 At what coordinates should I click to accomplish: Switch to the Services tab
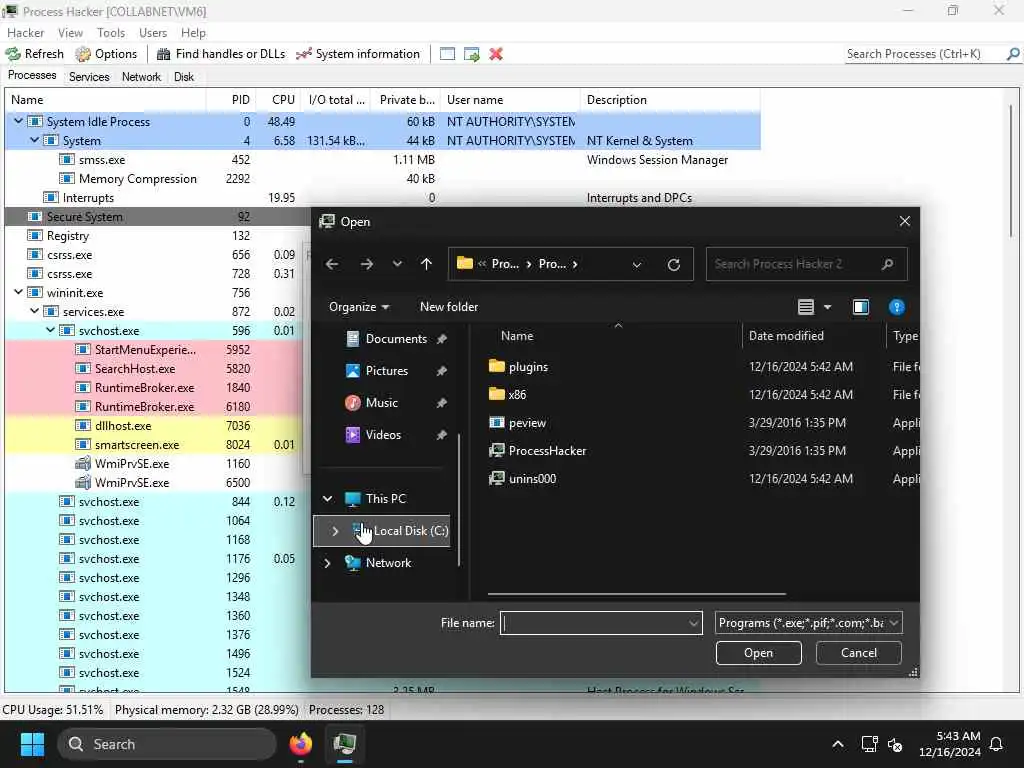(89, 77)
